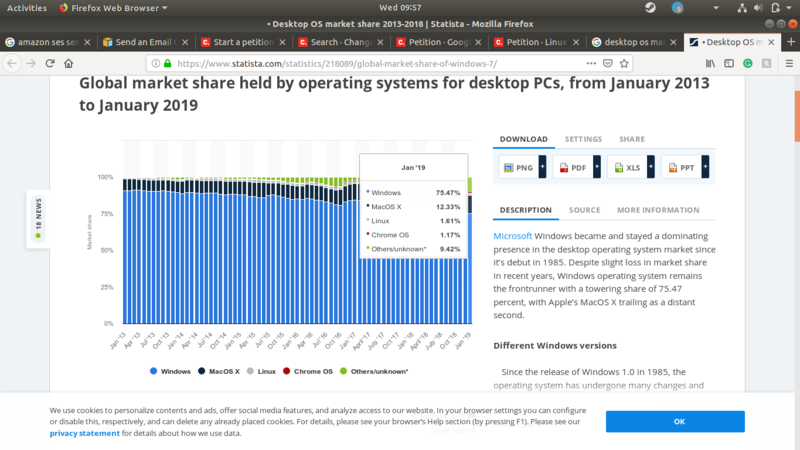The width and height of the screenshot is (800, 450).
Task: Download chart as PNG
Action: (x=518, y=167)
